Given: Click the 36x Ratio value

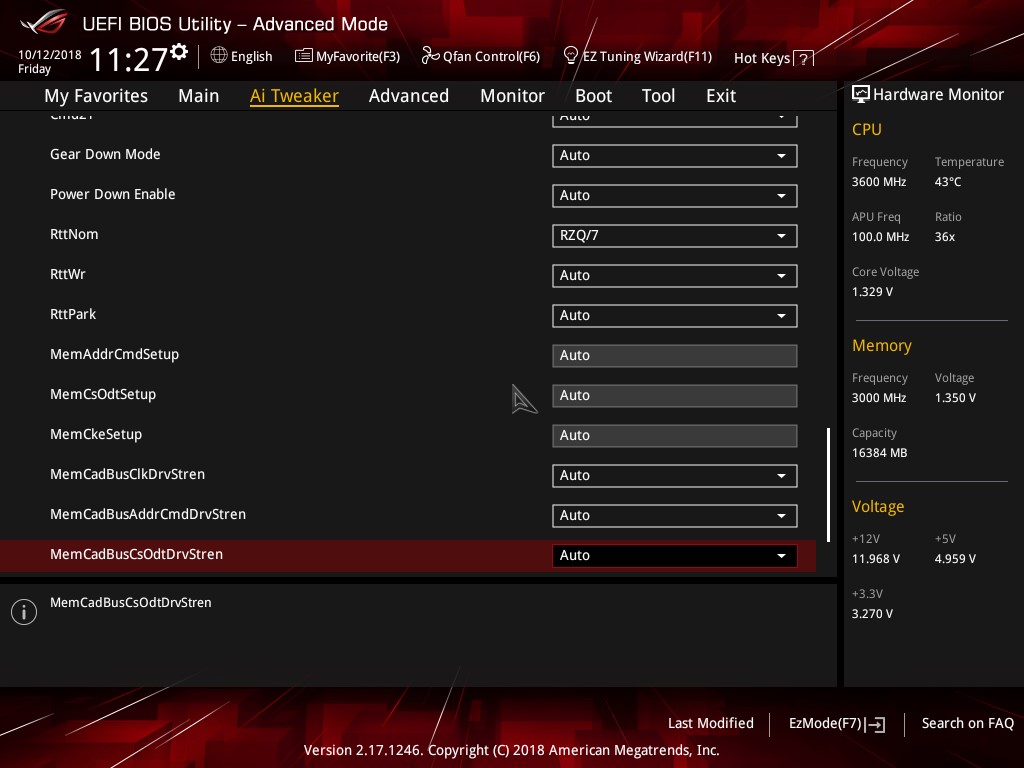Looking at the screenshot, I should tap(945, 237).
